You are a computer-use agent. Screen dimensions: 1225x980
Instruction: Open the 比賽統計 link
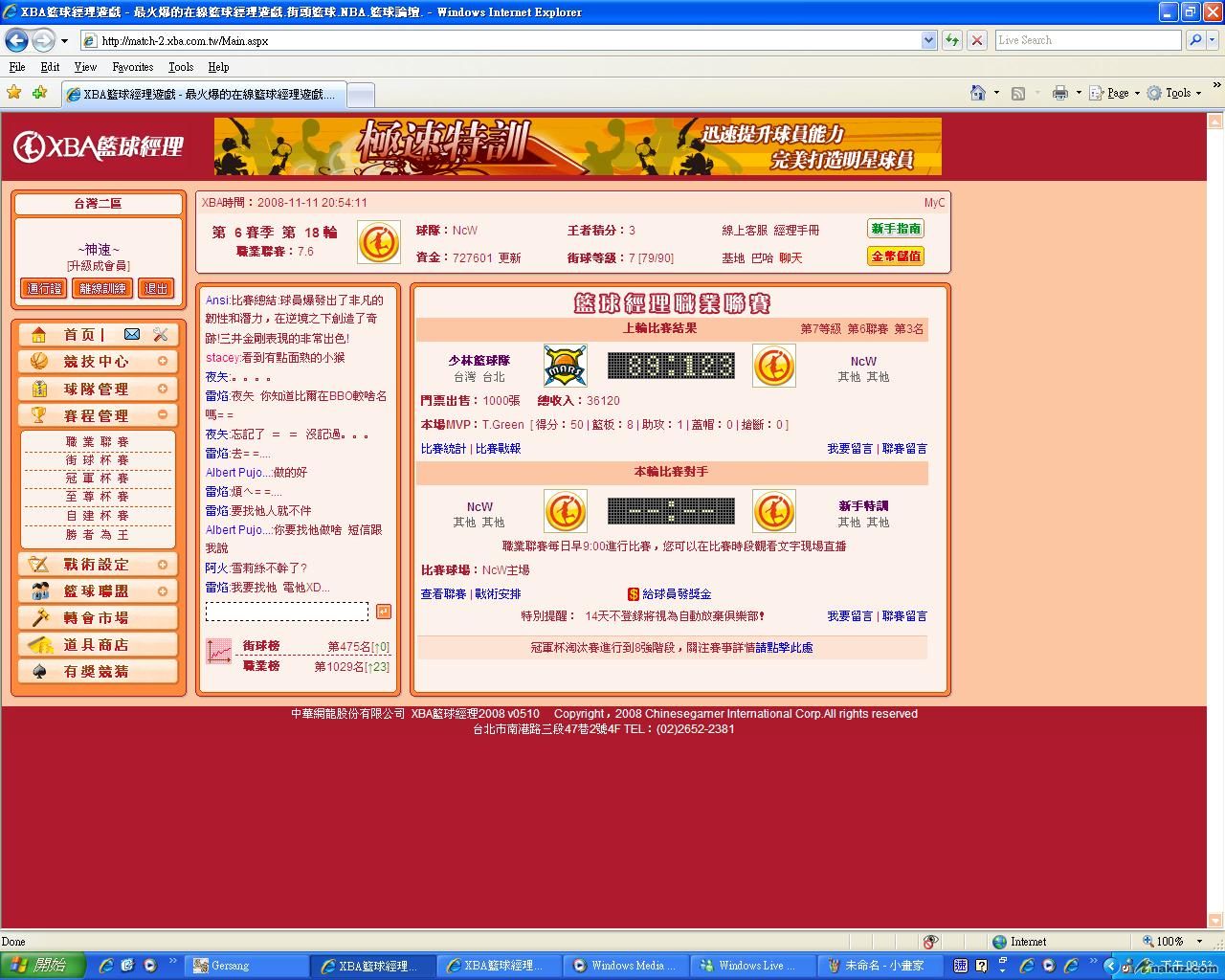(443, 449)
